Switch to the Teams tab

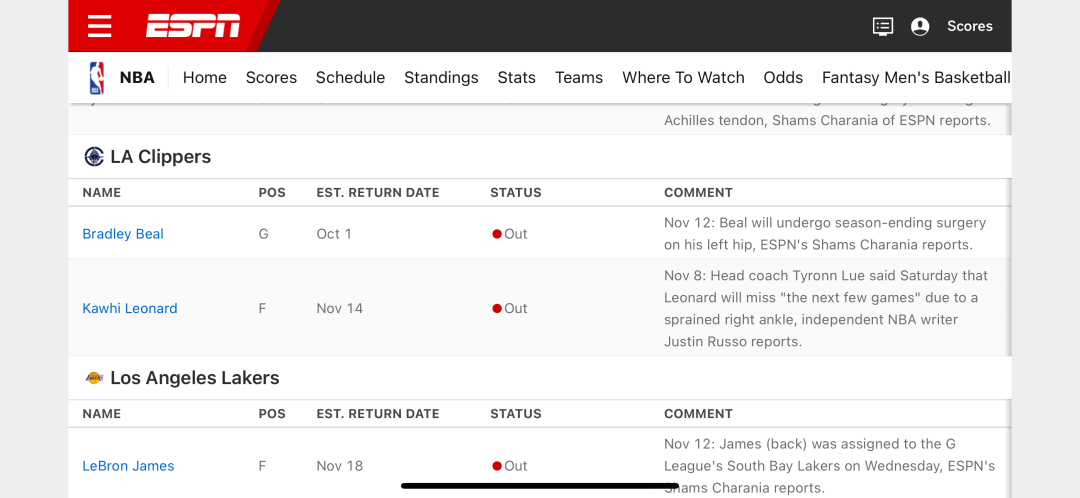tap(579, 78)
